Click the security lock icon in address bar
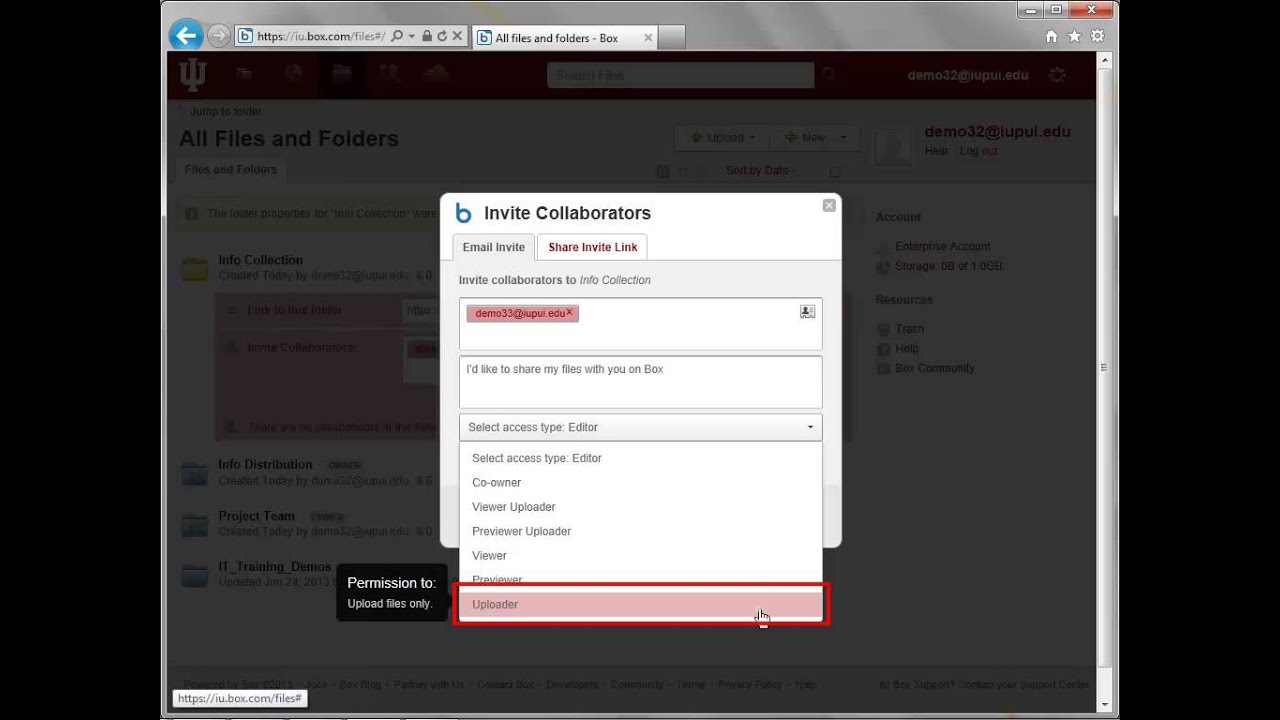 tap(427, 36)
